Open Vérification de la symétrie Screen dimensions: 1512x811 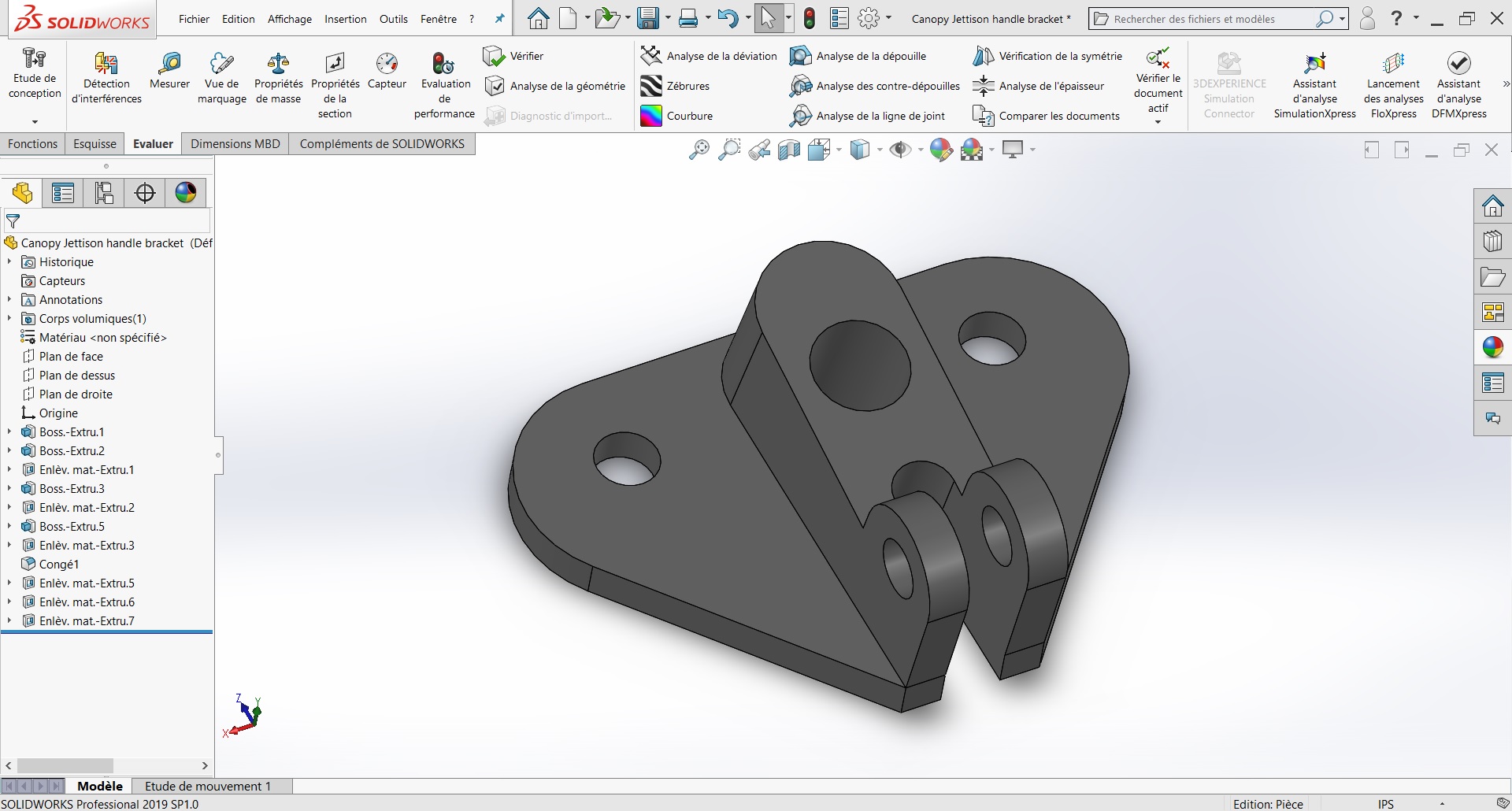pos(1047,56)
